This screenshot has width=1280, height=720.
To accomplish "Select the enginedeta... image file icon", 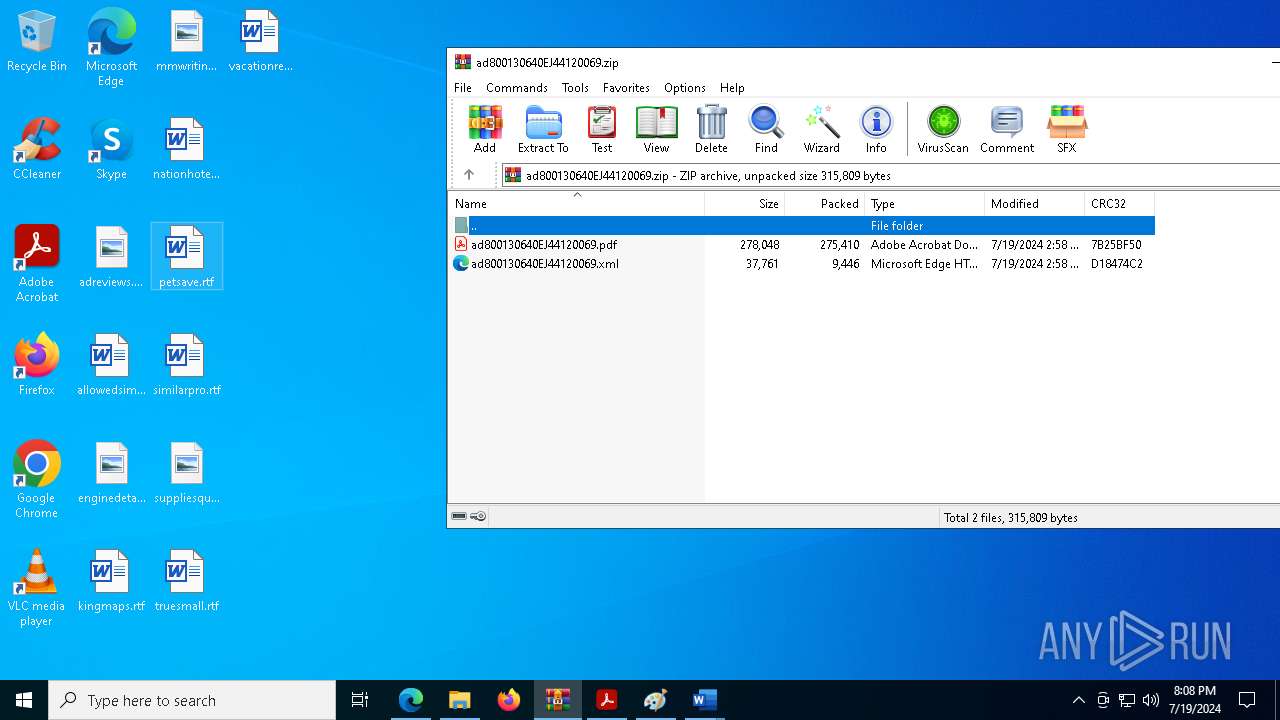I will coord(111,473).
